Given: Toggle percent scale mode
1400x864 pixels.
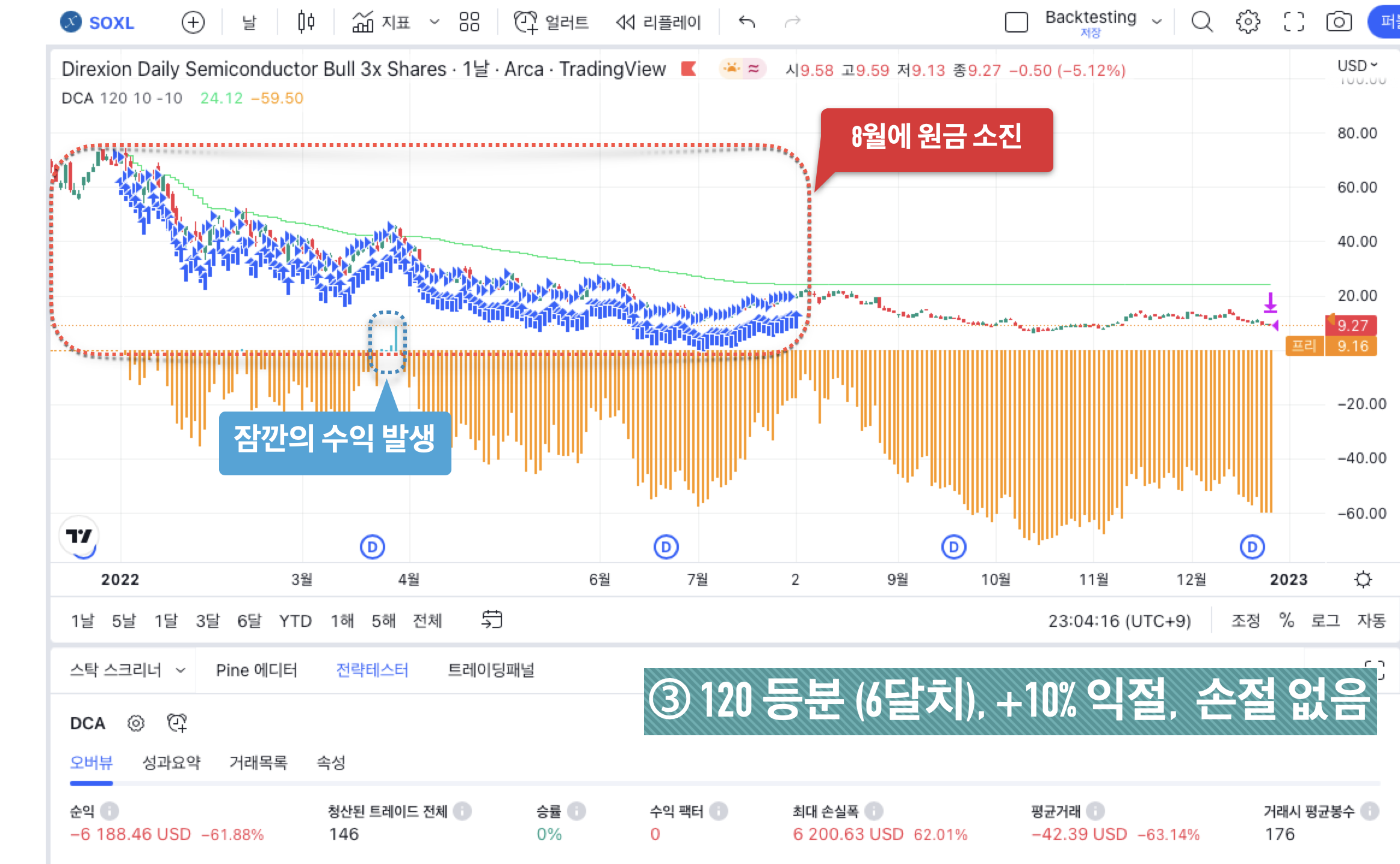Looking at the screenshot, I should click(x=1287, y=621).
